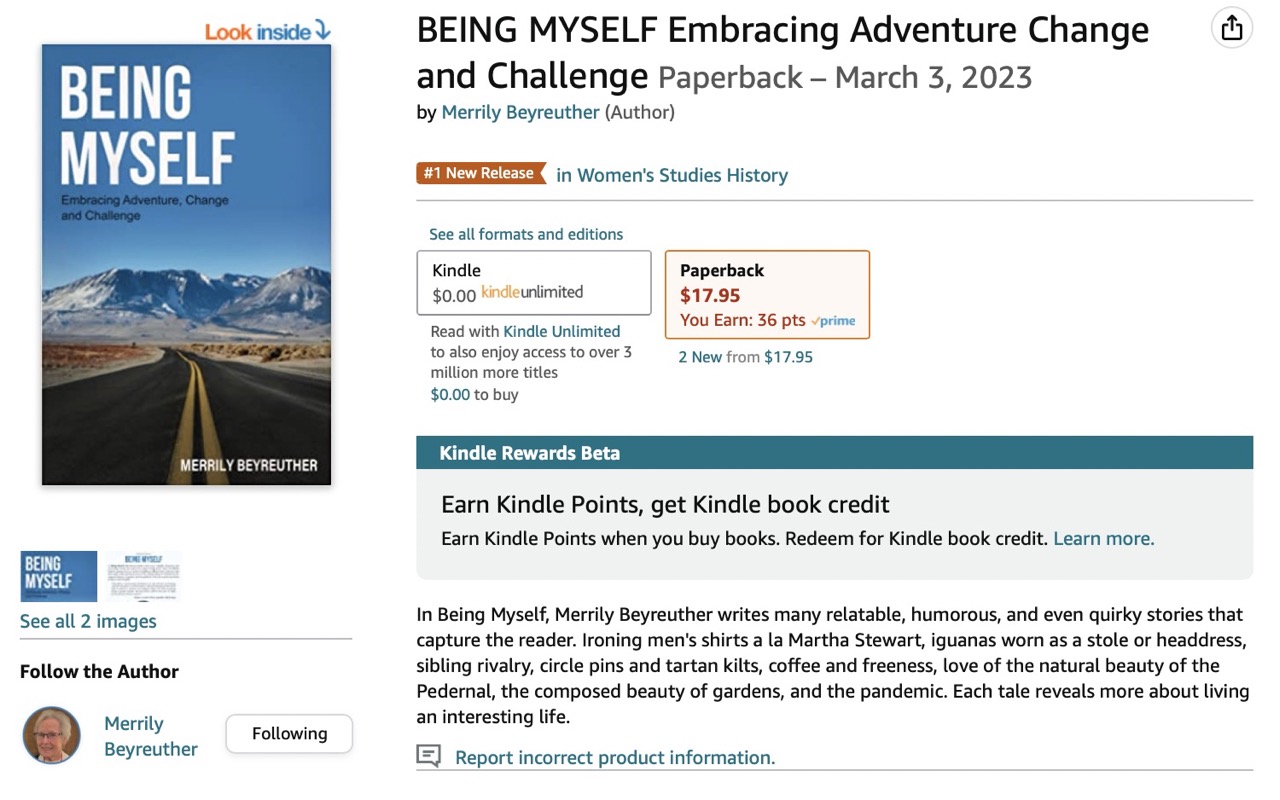Image resolution: width=1280 pixels, height=800 pixels.
Task: Open the Women's Studies History category link
Action: coord(672,175)
